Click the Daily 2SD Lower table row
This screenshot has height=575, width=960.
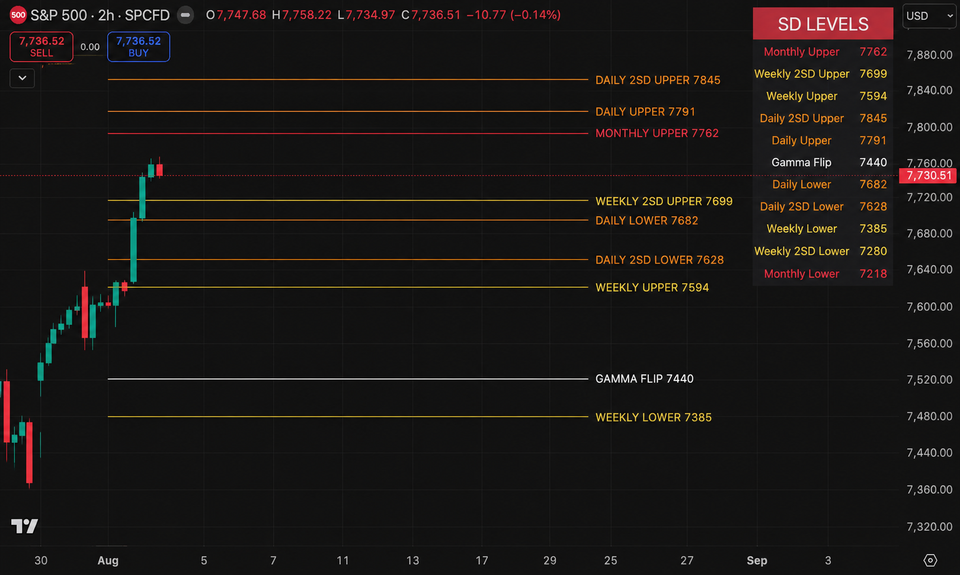(x=823, y=206)
